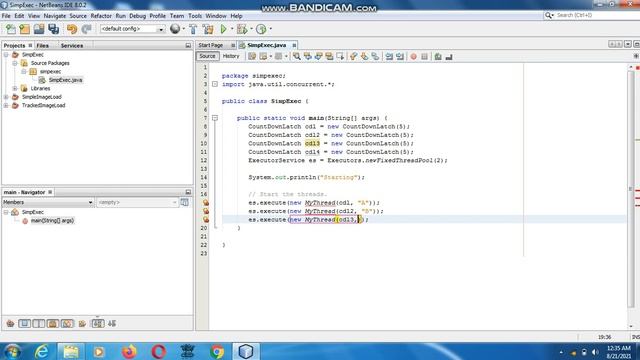
Task: Toggle Show Static Members filter in Navigator
Action: (x=39, y=324)
